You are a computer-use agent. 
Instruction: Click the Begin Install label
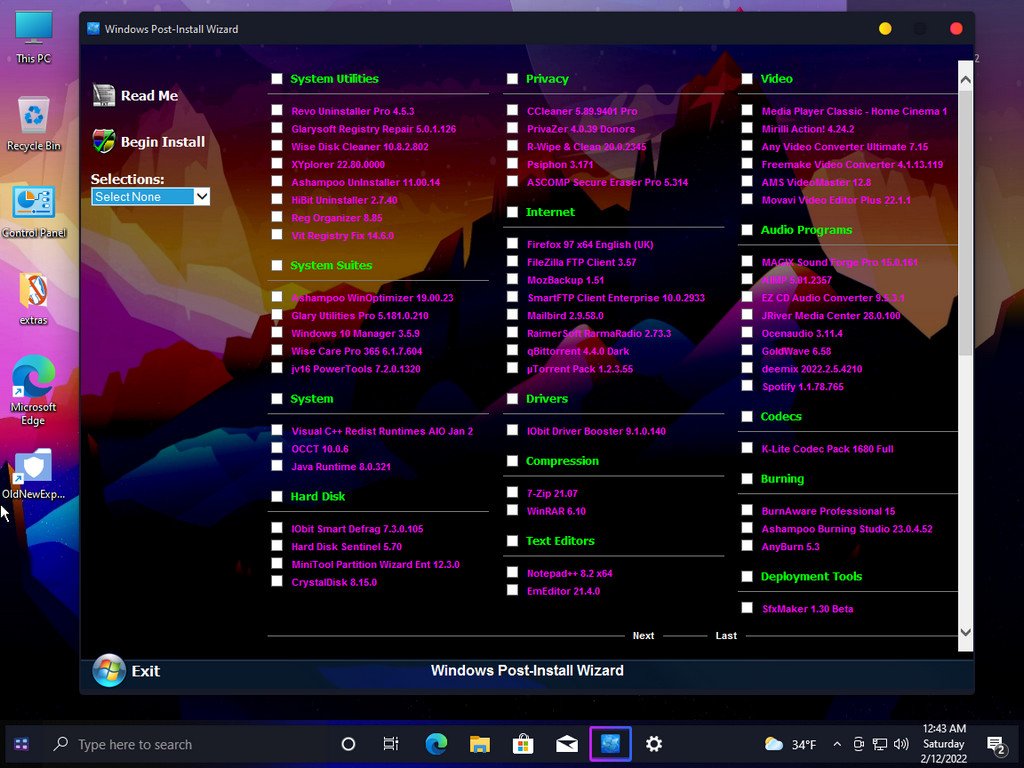[163, 142]
